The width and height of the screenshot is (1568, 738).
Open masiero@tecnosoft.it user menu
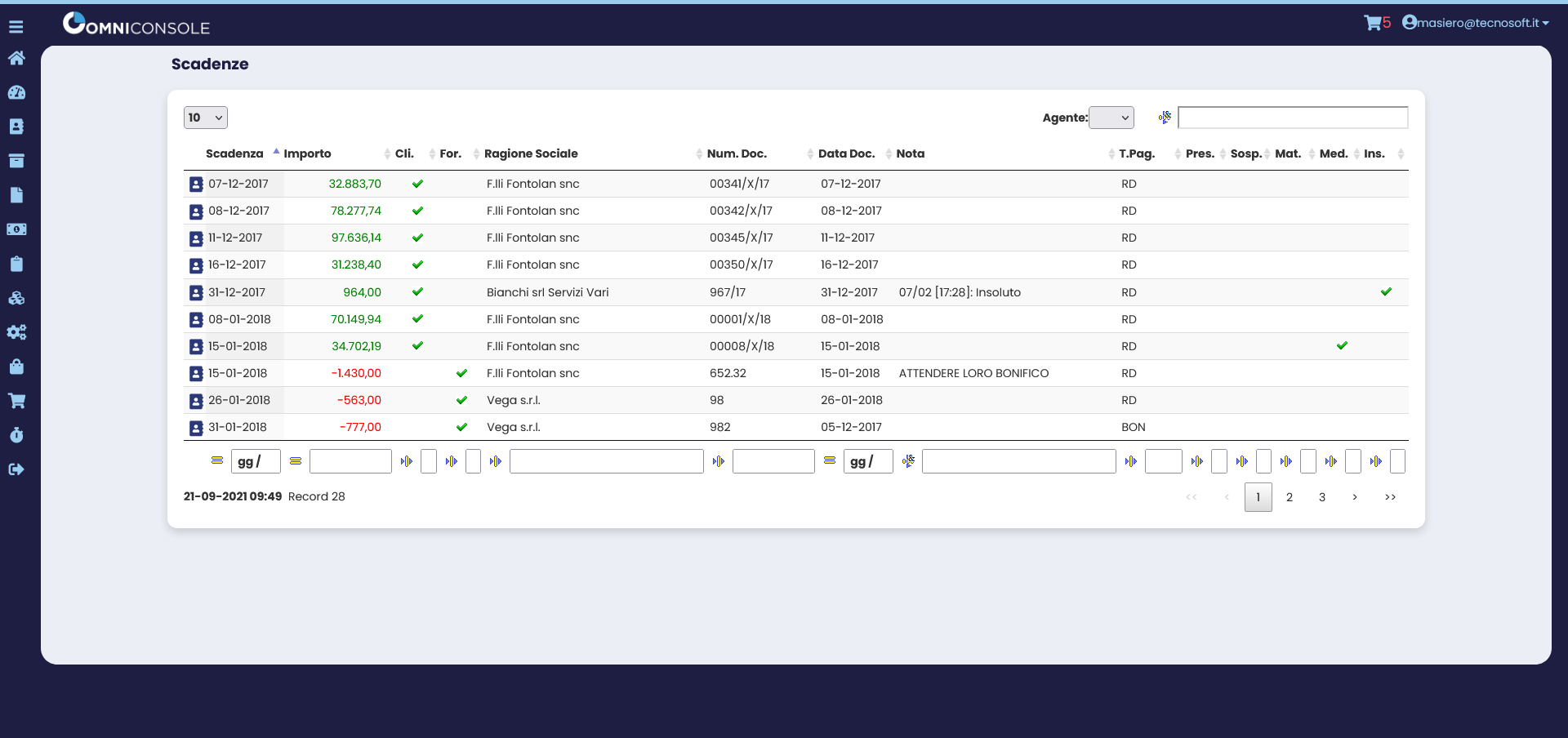pyautogui.click(x=1475, y=23)
